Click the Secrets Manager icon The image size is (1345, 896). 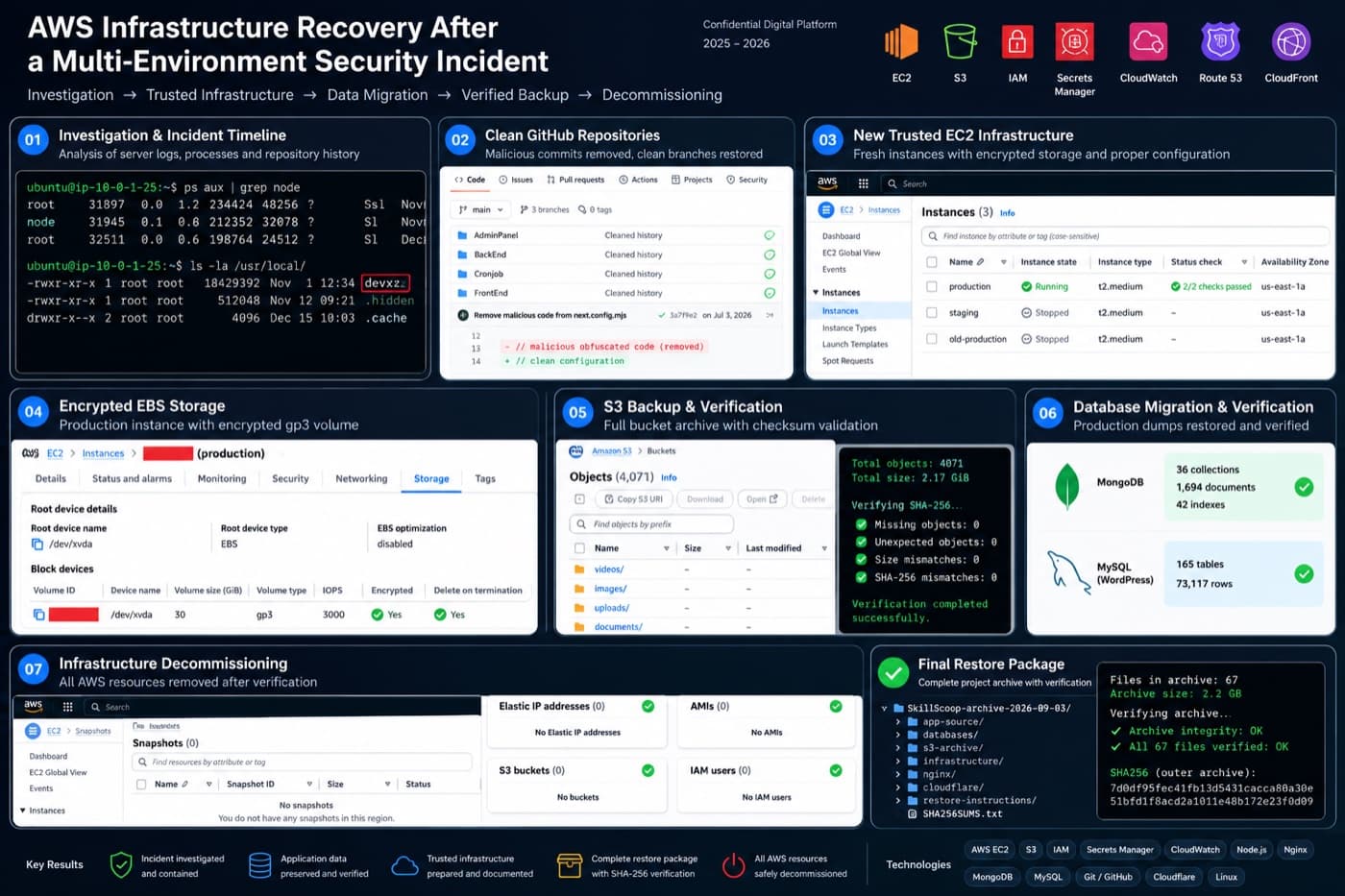tap(1074, 42)
